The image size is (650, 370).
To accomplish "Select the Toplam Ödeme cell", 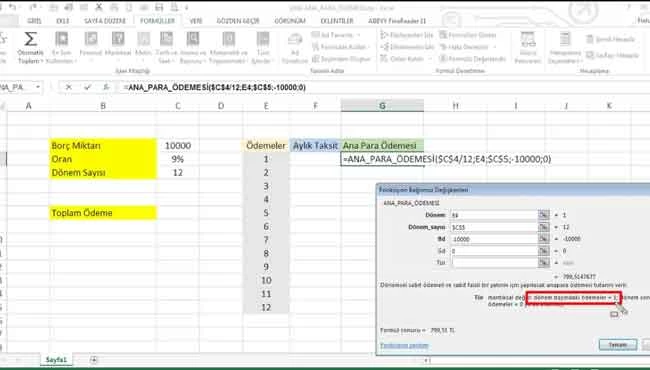I will click(x=103, y=213).
